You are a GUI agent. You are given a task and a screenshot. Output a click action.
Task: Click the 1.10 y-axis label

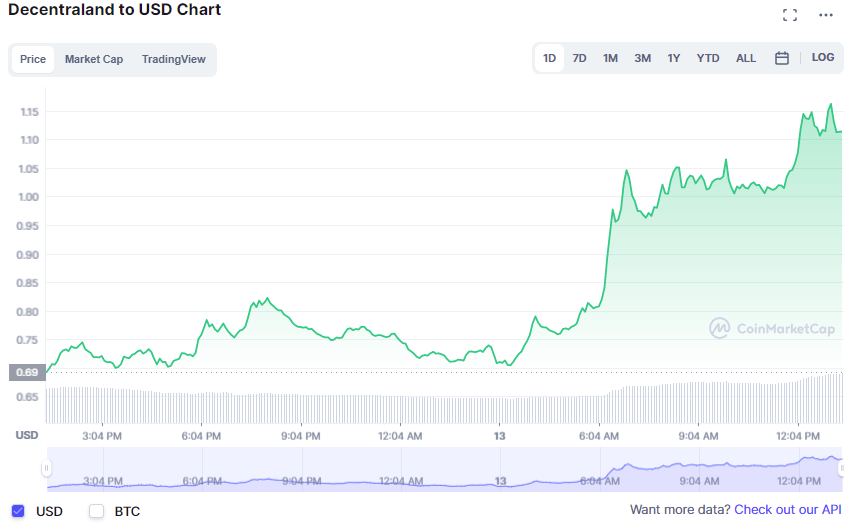[29, 140]
